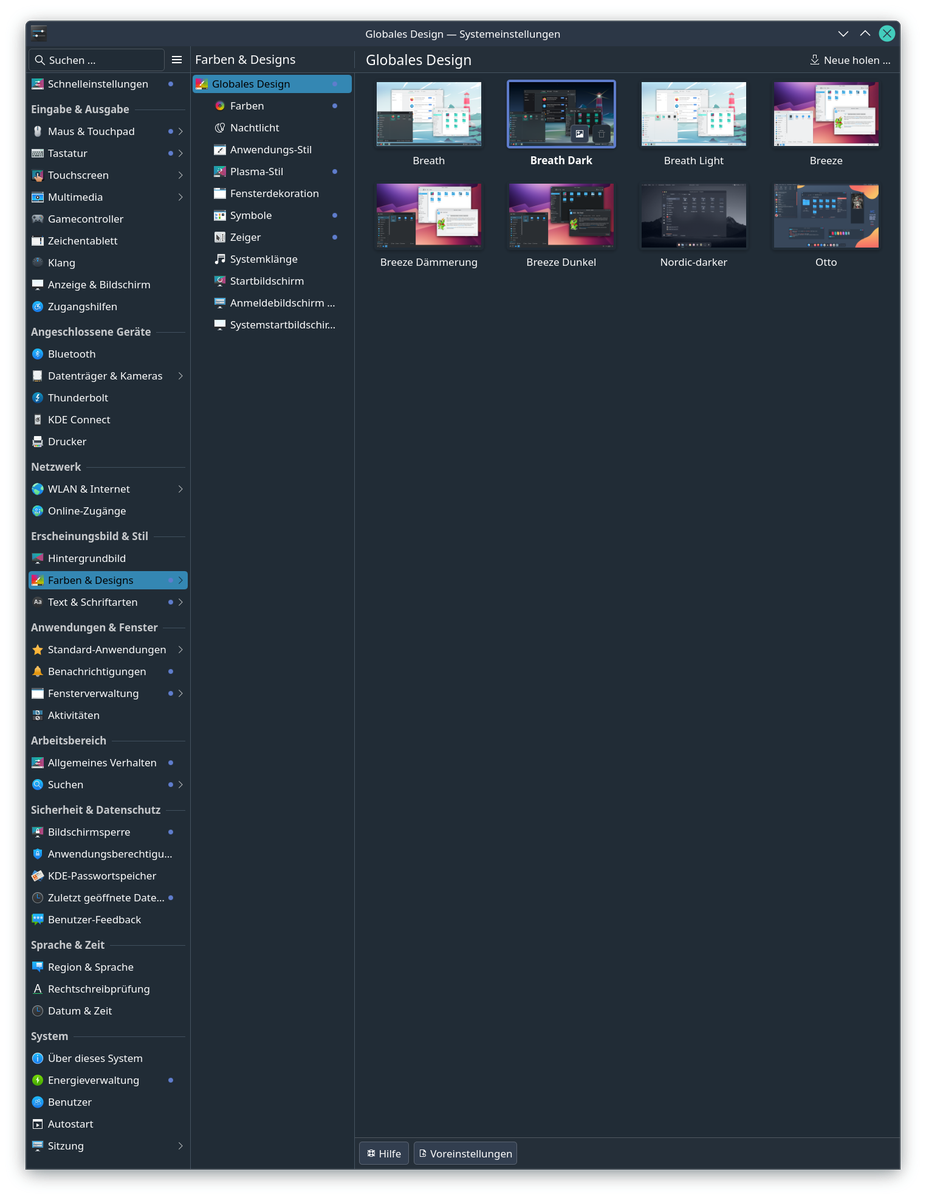Viewport: 926px width, 1200px height.
Task: Click the Benachrichtigungen bell icon
Action: 38,672
